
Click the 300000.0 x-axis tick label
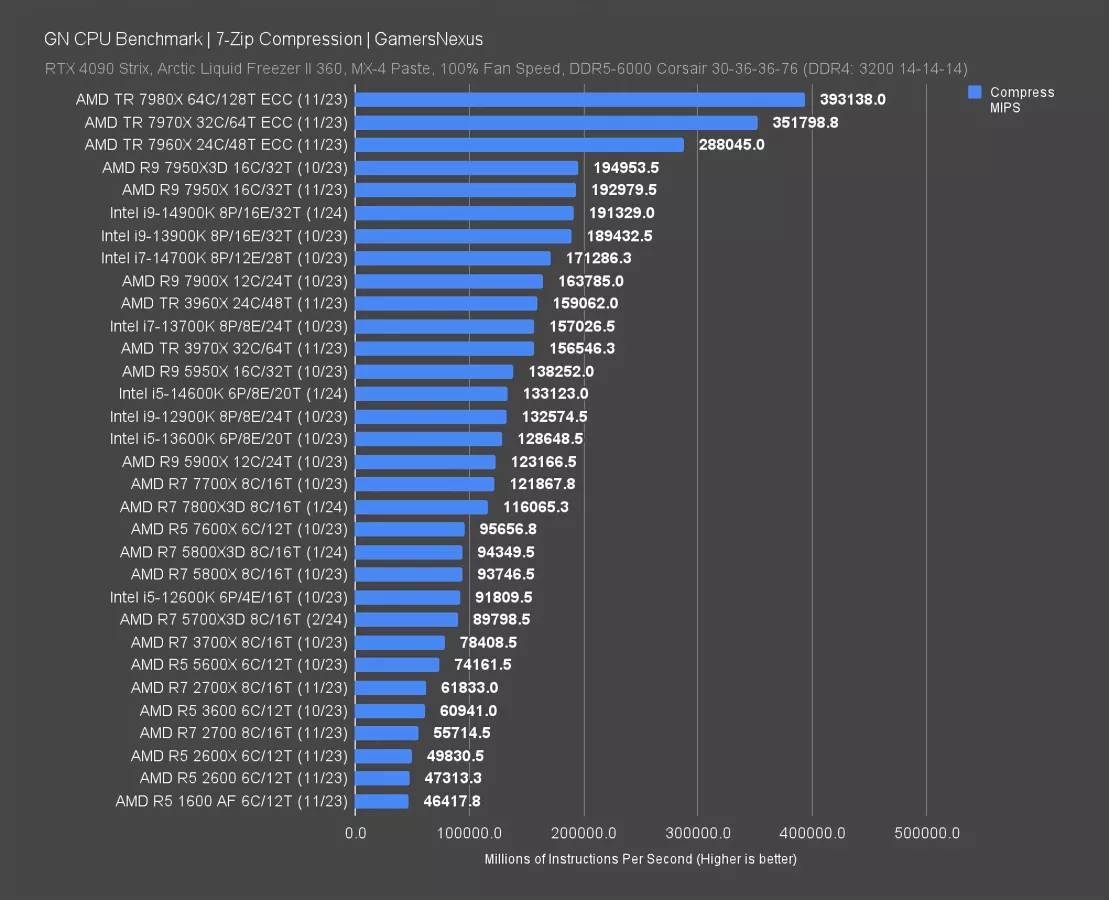(x=698, y=833)
